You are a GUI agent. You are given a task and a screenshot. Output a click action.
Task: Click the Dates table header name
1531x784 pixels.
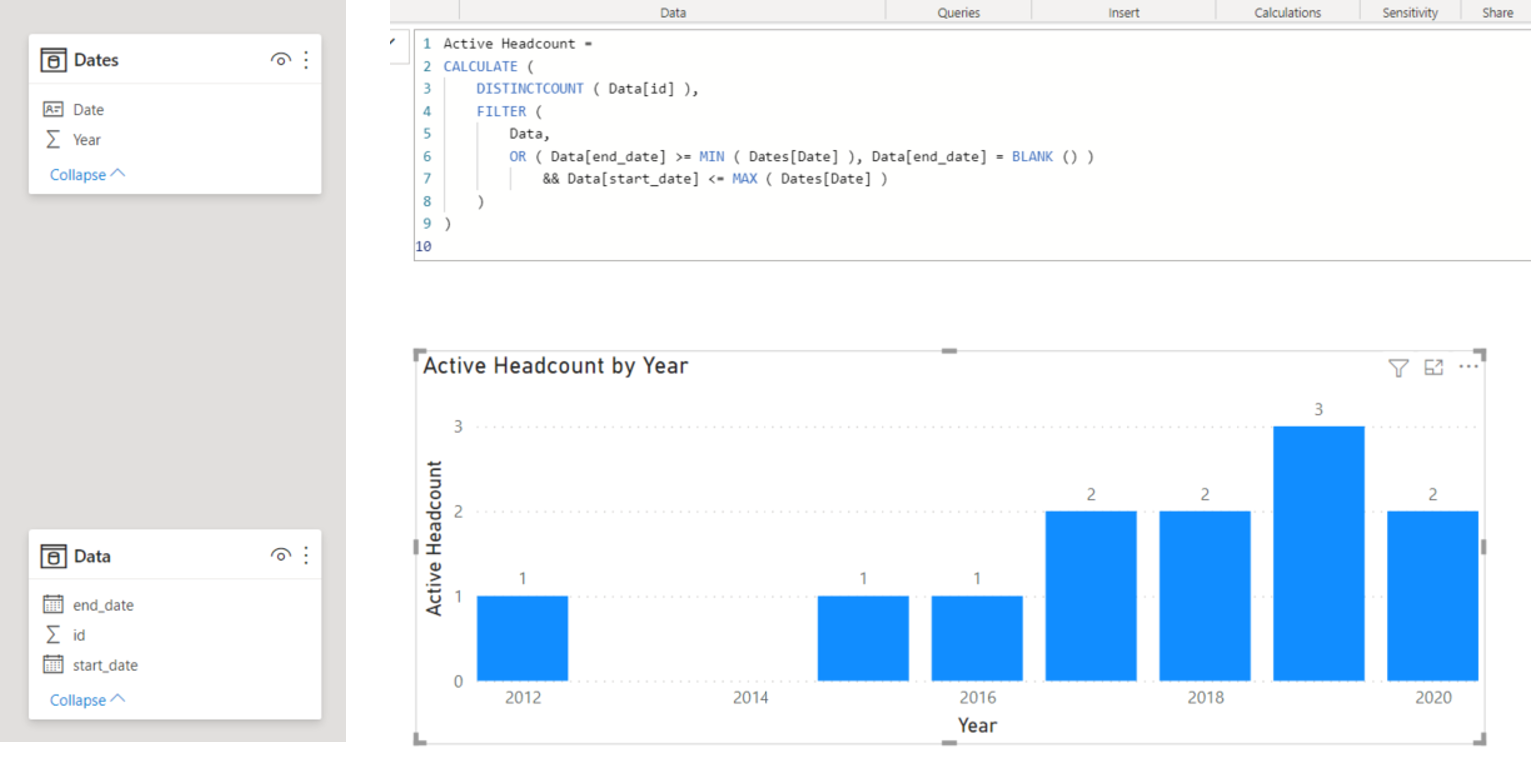(x=96, y=60)
